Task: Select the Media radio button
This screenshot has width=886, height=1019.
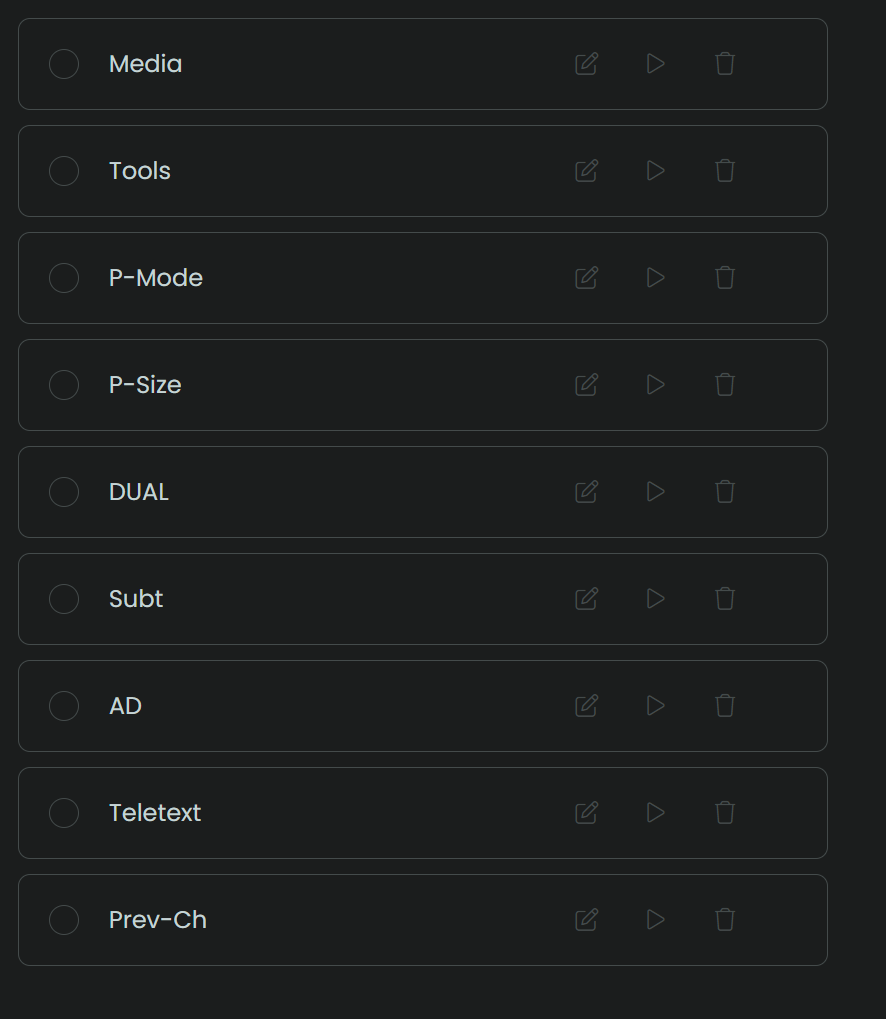Action: (x=64, y=64)
